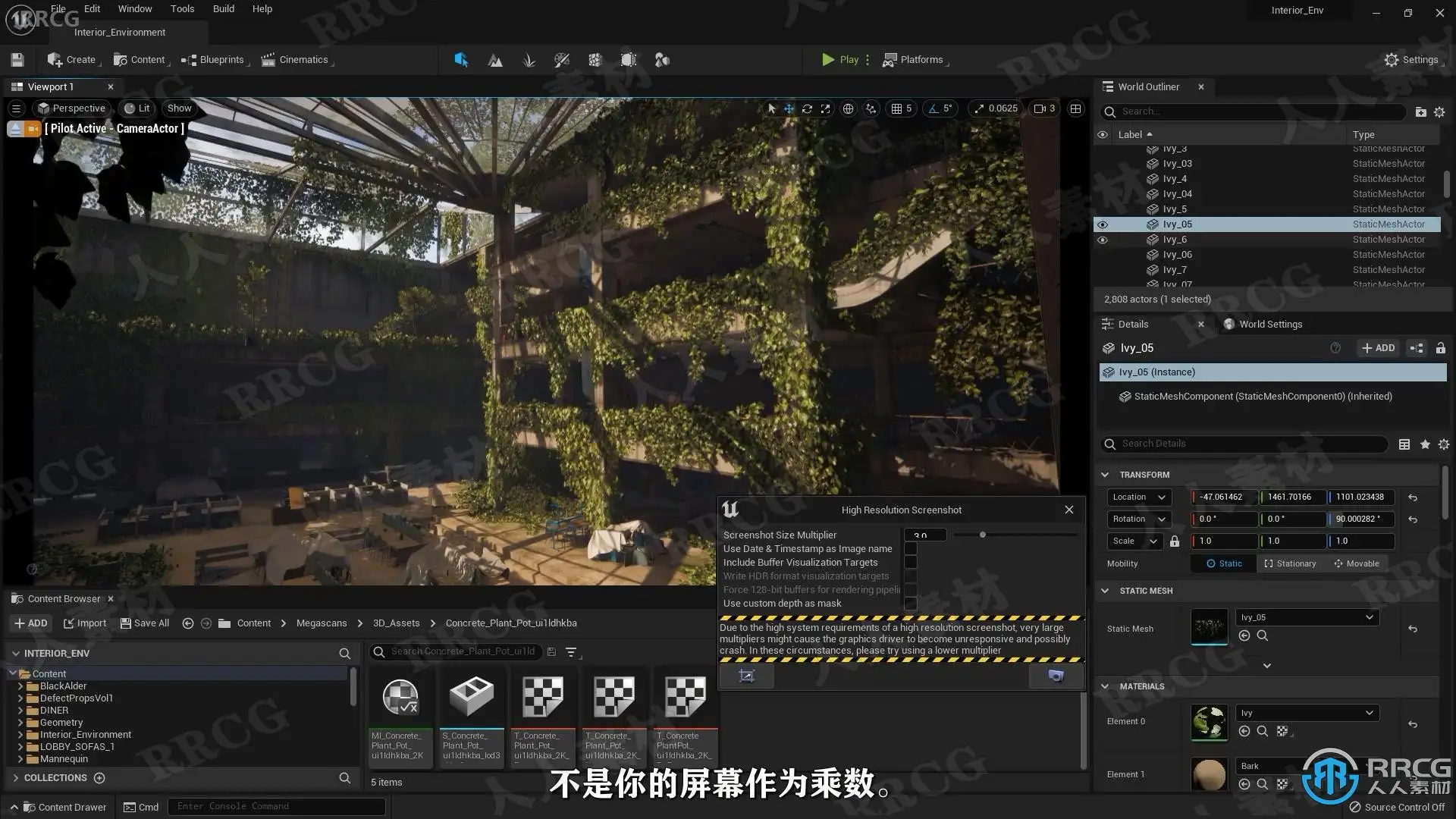Open the Rotation type dropdown
Screen dimensions: 1456x819
[x=1139, y=519]
